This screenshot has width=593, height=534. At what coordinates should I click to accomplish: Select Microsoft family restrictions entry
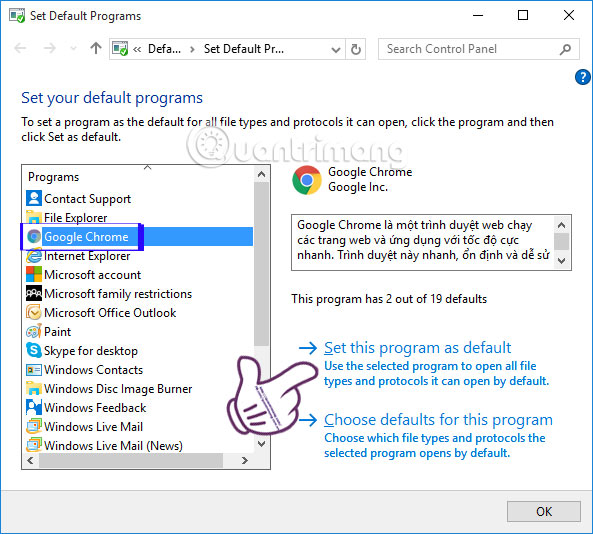pyautogui.click(x=118, y=294)
